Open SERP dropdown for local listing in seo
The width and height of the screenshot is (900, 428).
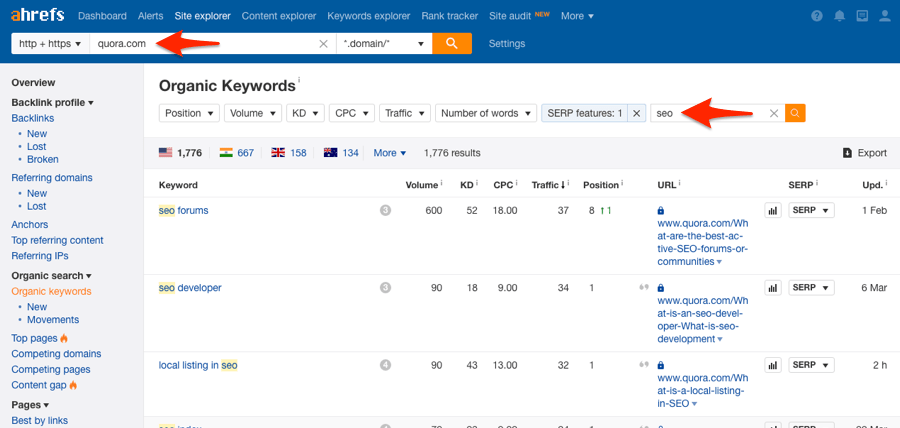point(811,364)
